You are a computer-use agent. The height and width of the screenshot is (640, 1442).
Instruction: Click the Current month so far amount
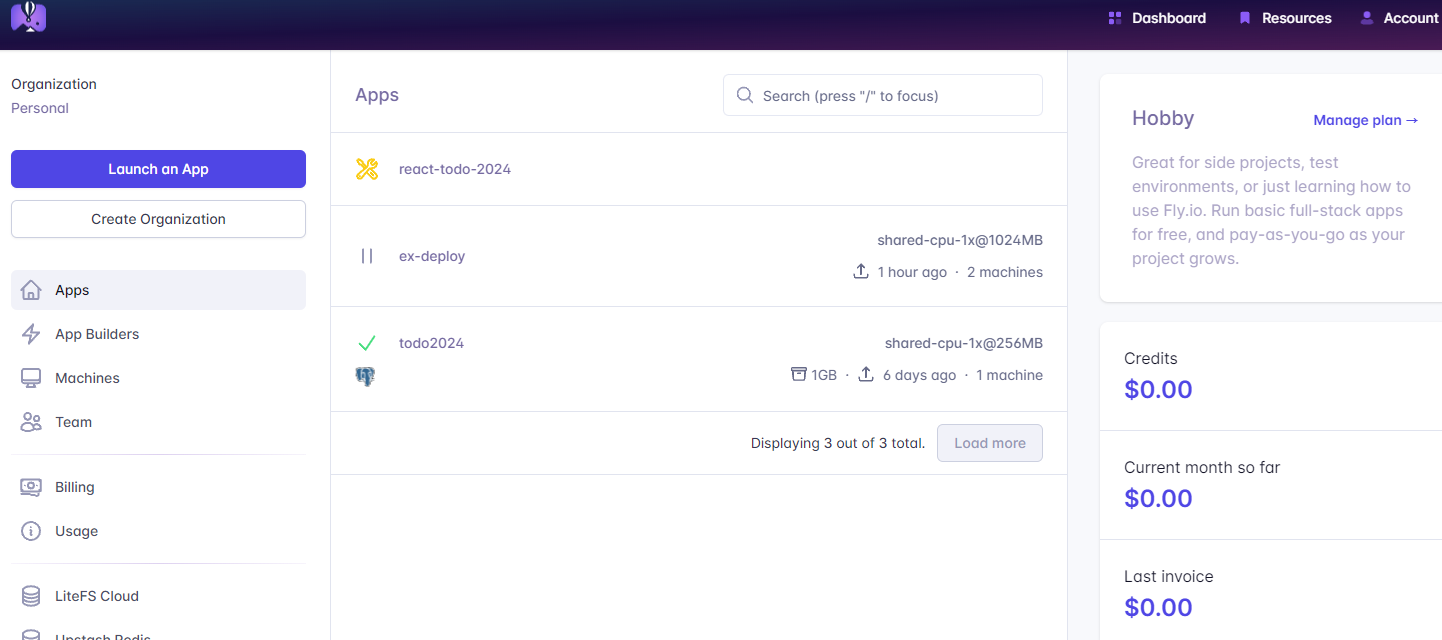[x=1158, y=498]
